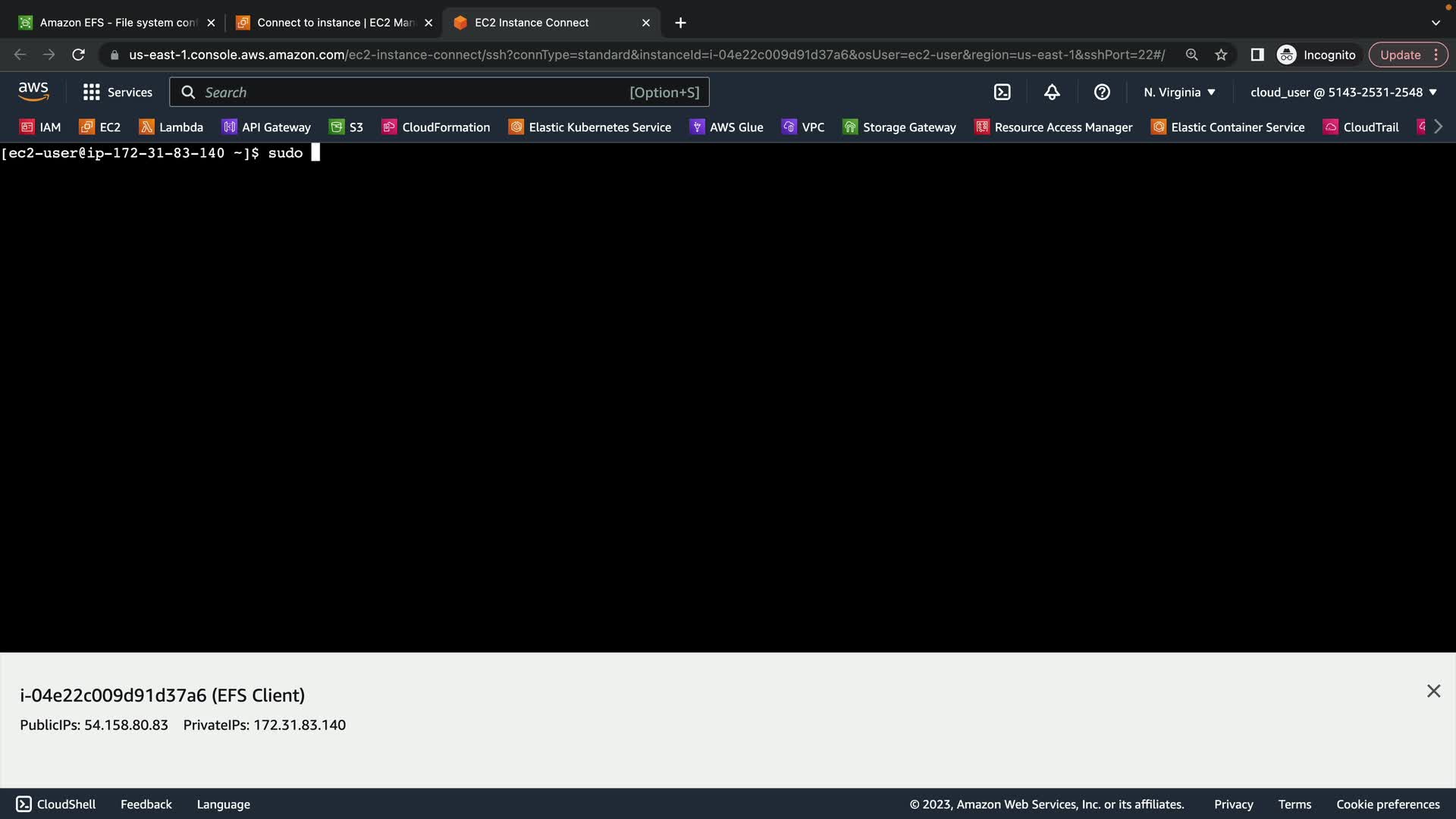Open the notifications bell
This screenshot has width=1456, height=819.
[x=1052, y=93]
